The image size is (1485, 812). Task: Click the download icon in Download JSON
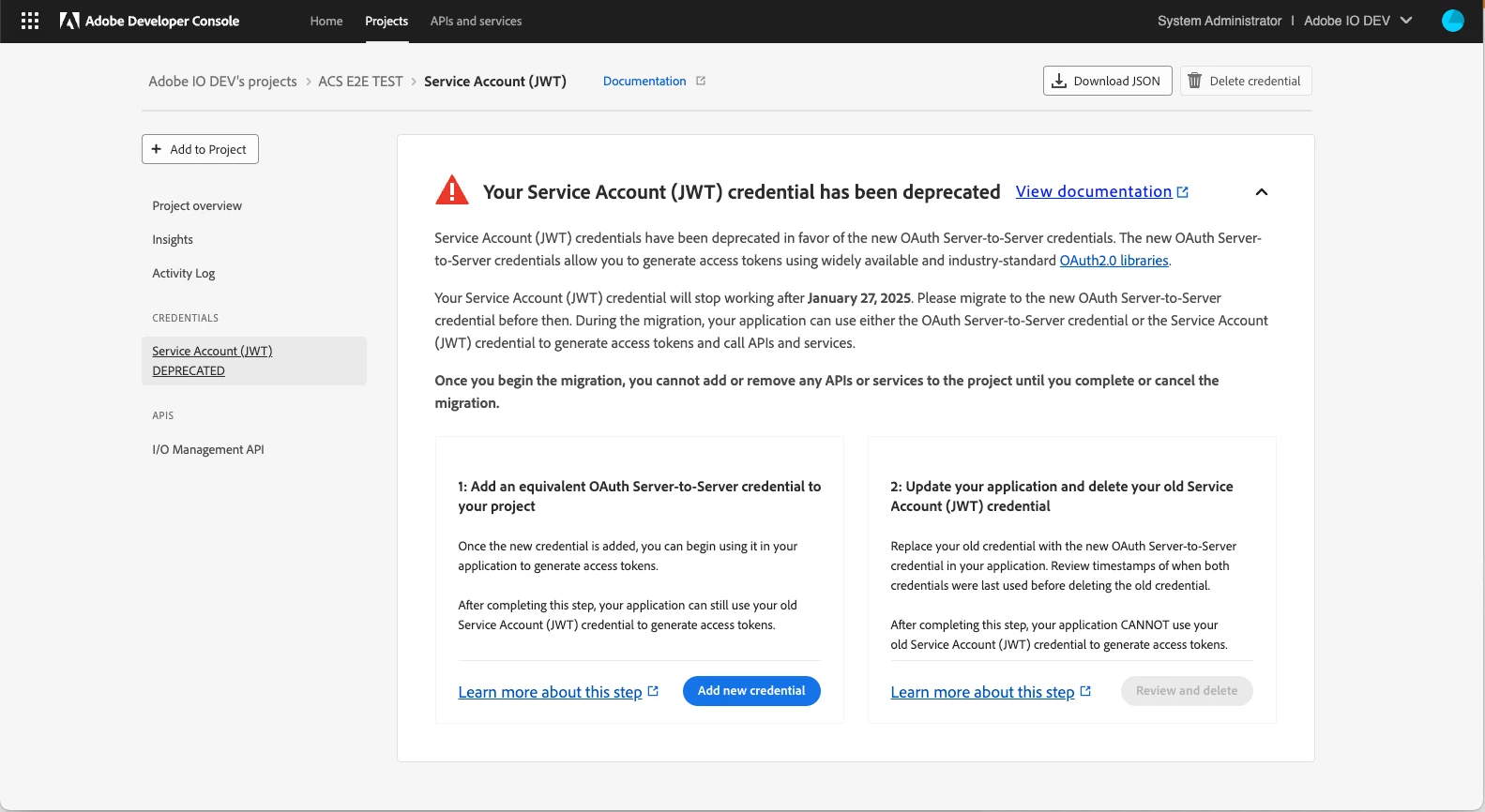1058,81
